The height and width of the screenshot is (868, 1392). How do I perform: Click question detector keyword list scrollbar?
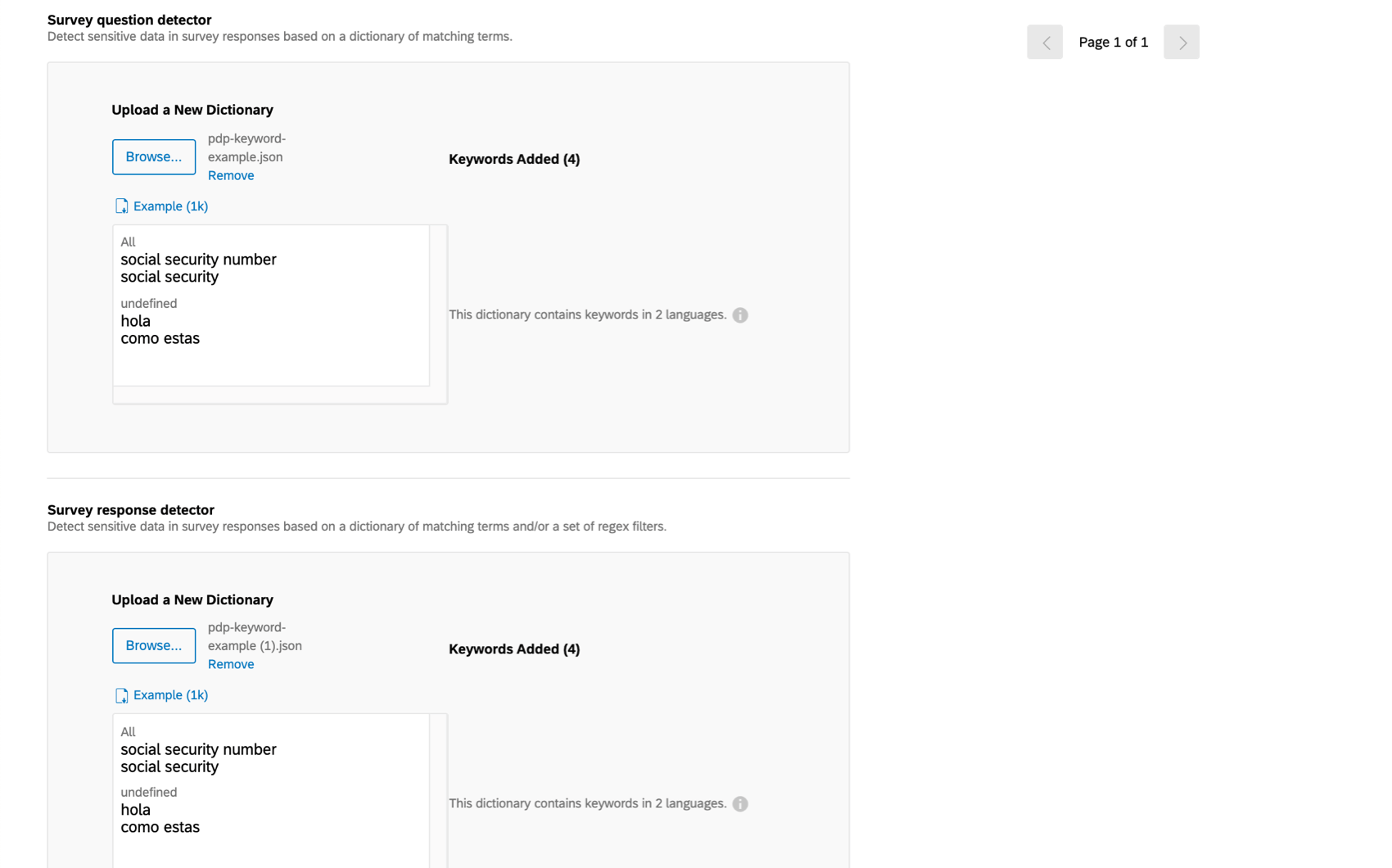tap(438, 305)
